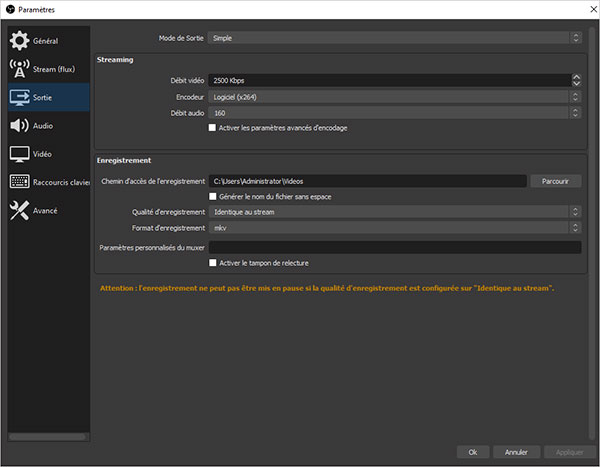This screenshot has width=600, height=467.
Task: Select the Sortie output icon
Action: coord(19,97)
